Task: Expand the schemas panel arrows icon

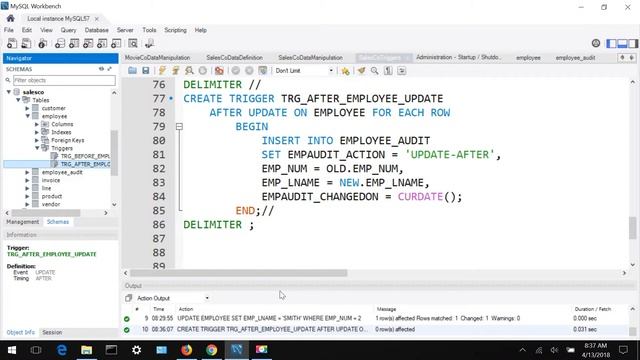Action: (109, 69)
